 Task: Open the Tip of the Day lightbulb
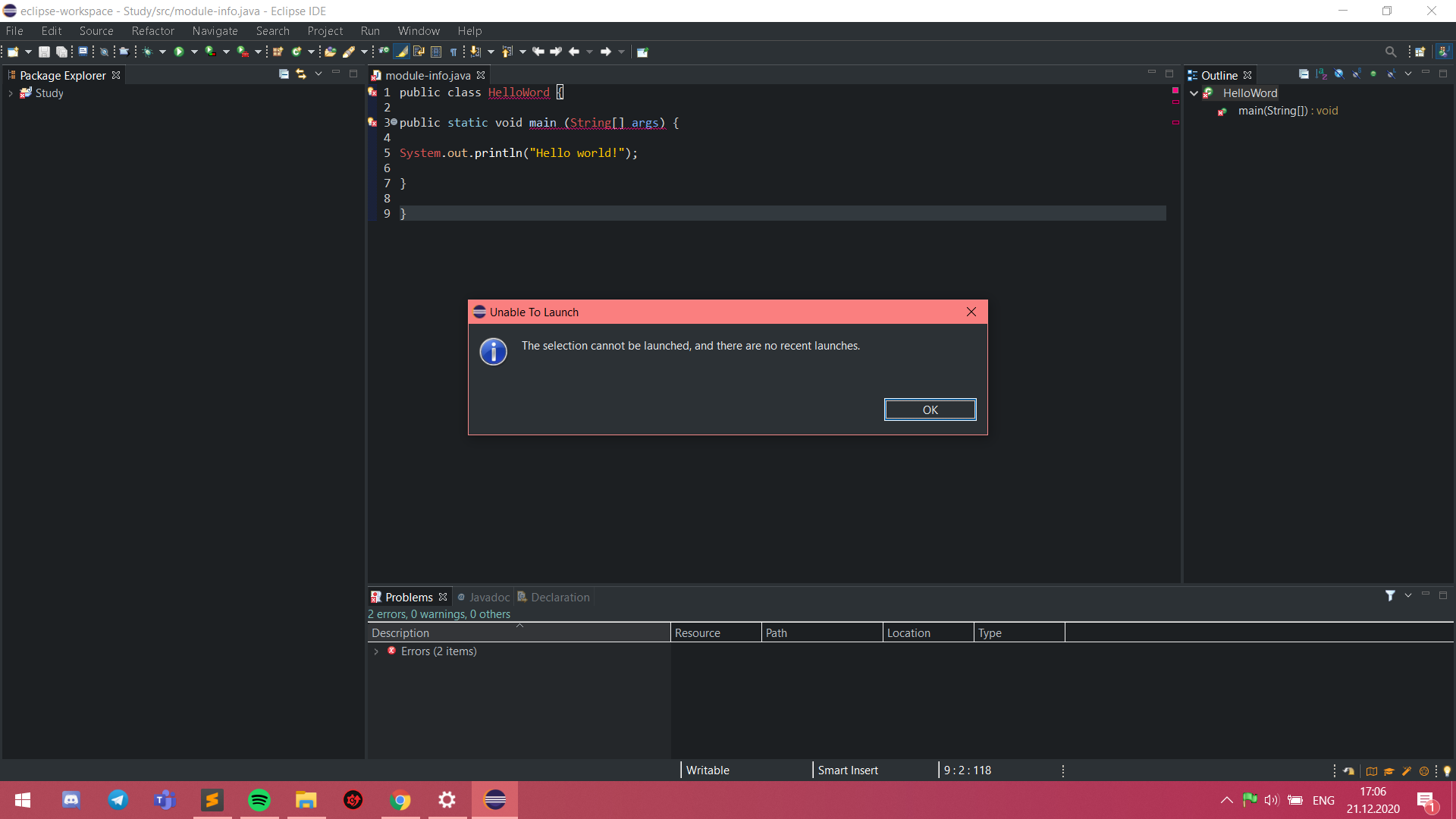1447,771
